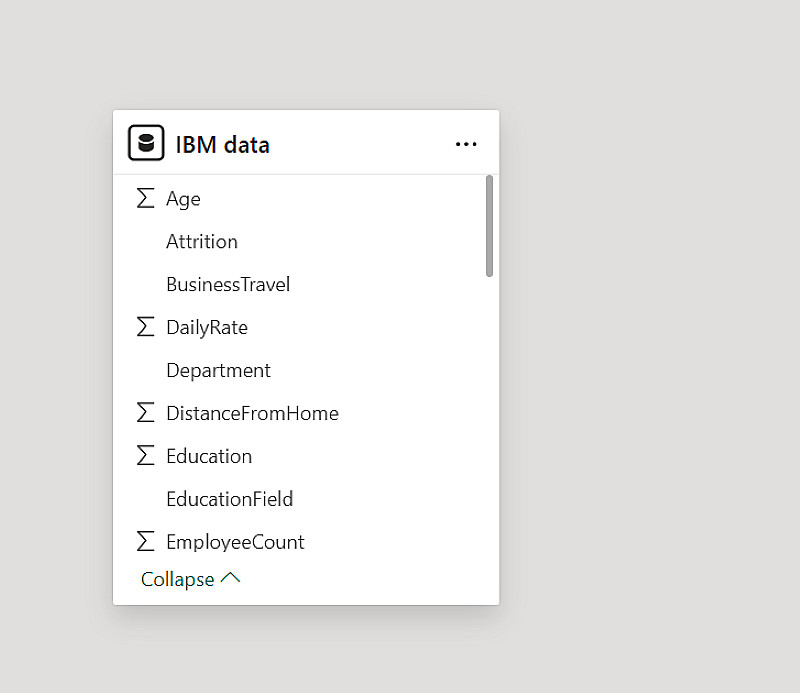This screenshot has height=693, width=800.
Task: Click the chevron arrow next to Collapse
Action: (230, 578)
